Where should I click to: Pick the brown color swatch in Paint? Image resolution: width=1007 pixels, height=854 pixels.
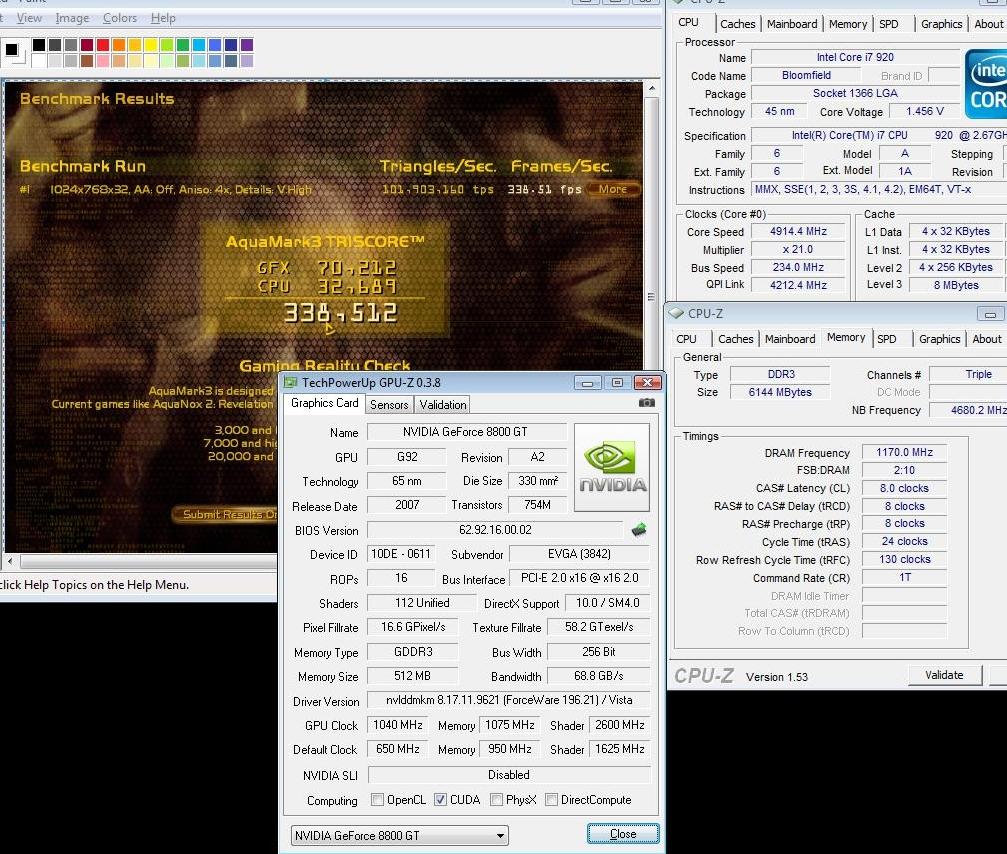click(x=87, y=61)
